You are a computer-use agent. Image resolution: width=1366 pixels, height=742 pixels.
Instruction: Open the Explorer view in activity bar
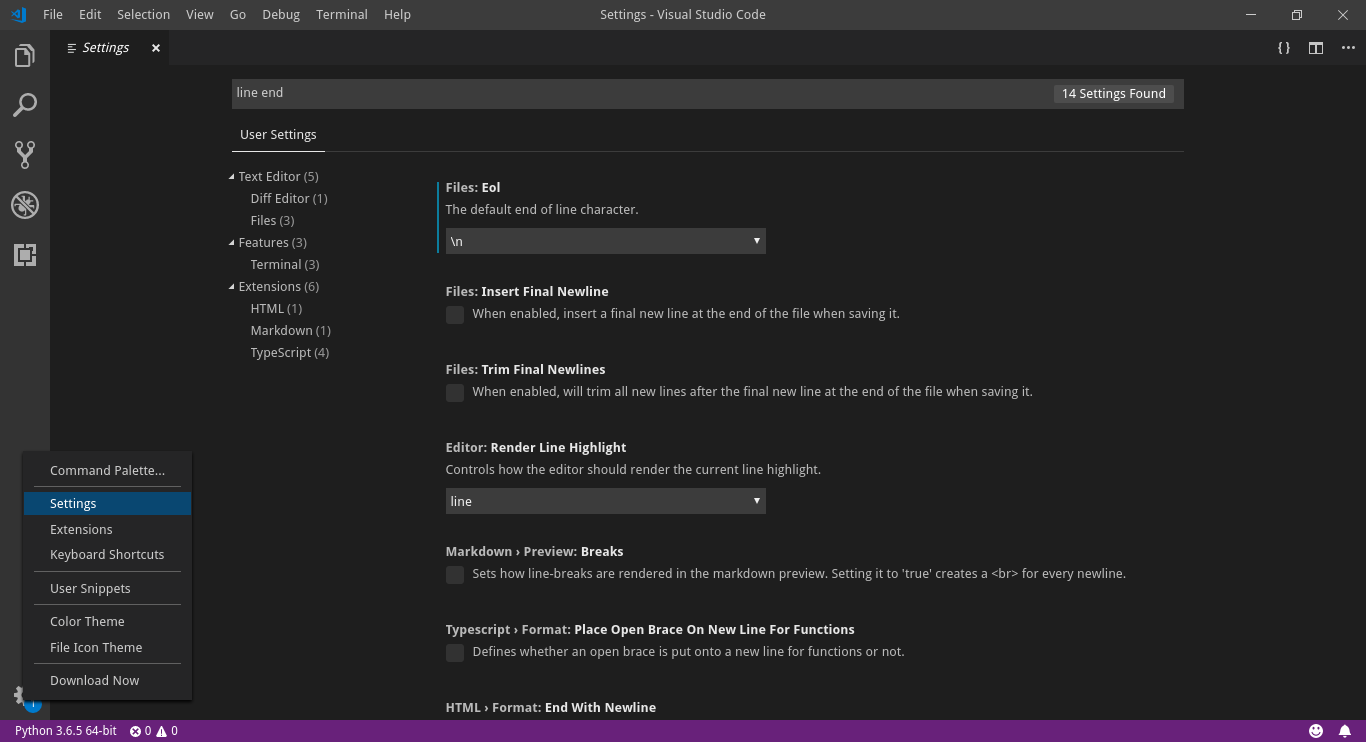pyautogui.click(x=25, y=56)
